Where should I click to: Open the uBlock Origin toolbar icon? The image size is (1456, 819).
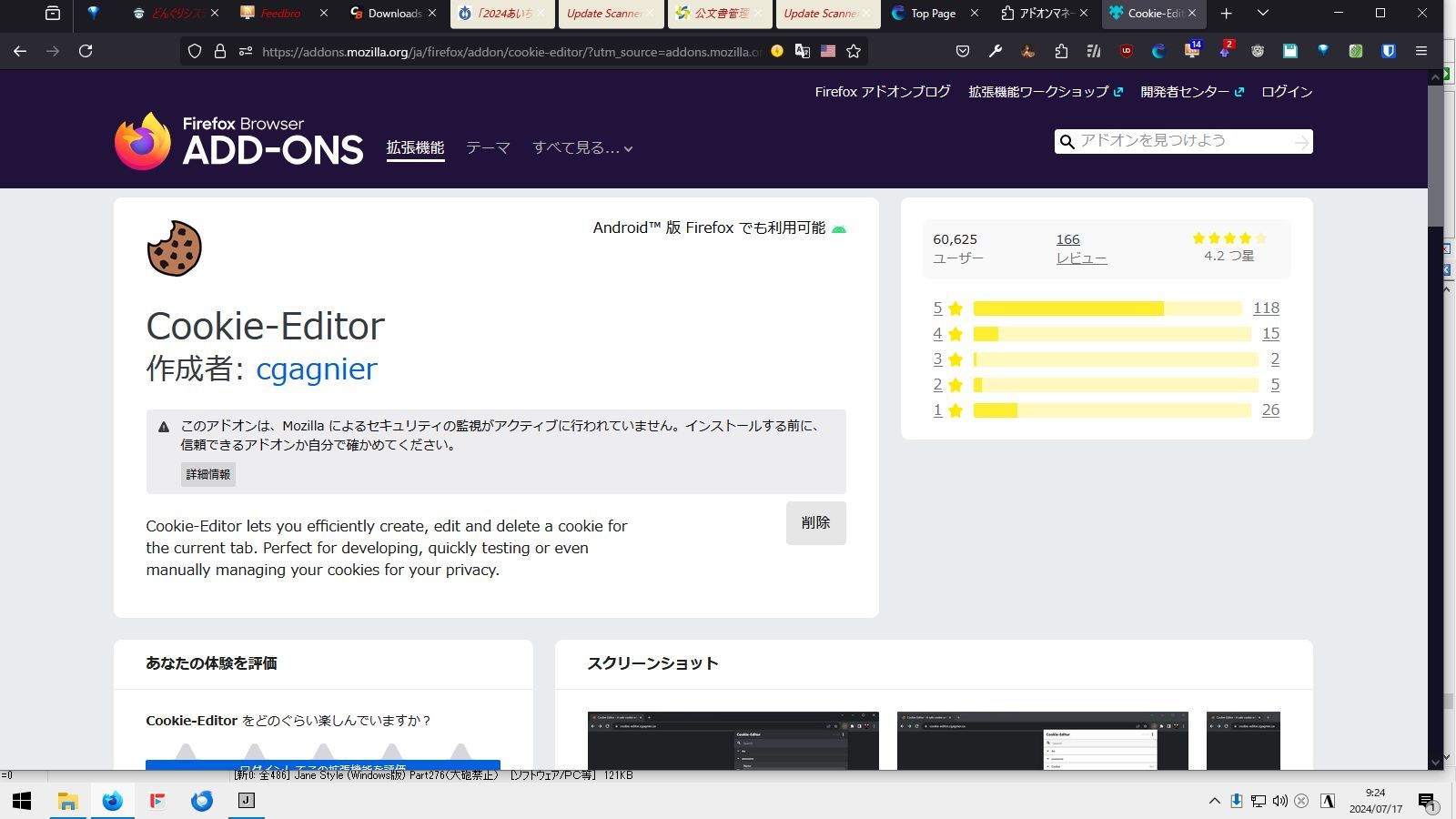click(1127, 52)
